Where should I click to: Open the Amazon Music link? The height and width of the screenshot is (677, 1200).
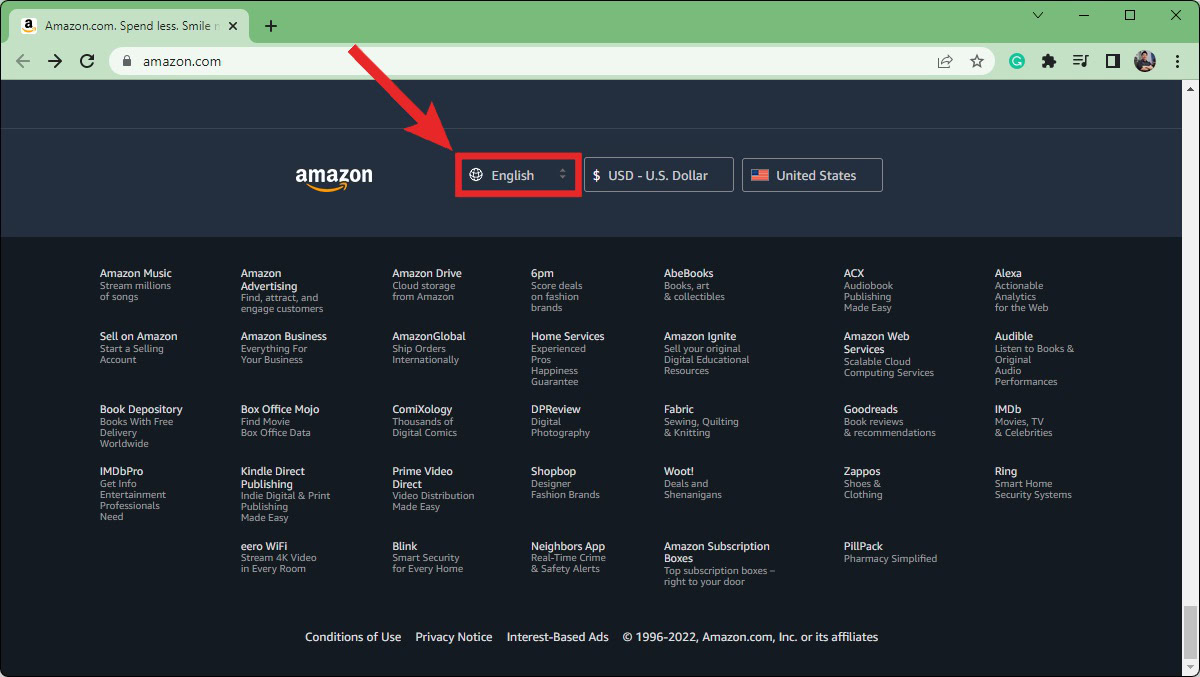[x=136, y=273]
